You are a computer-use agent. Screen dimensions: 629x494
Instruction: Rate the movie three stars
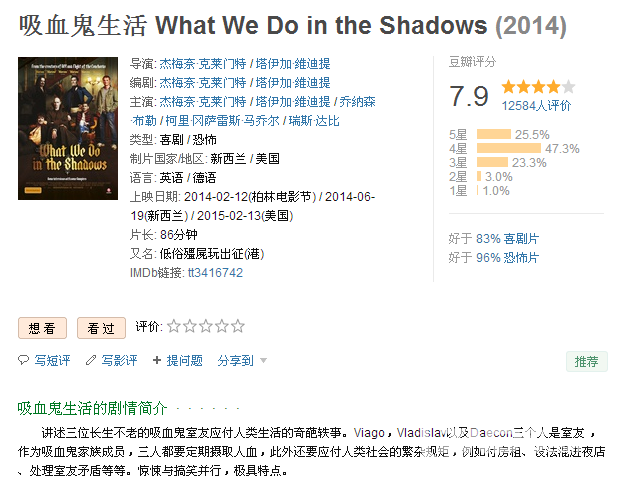point(205,326)
